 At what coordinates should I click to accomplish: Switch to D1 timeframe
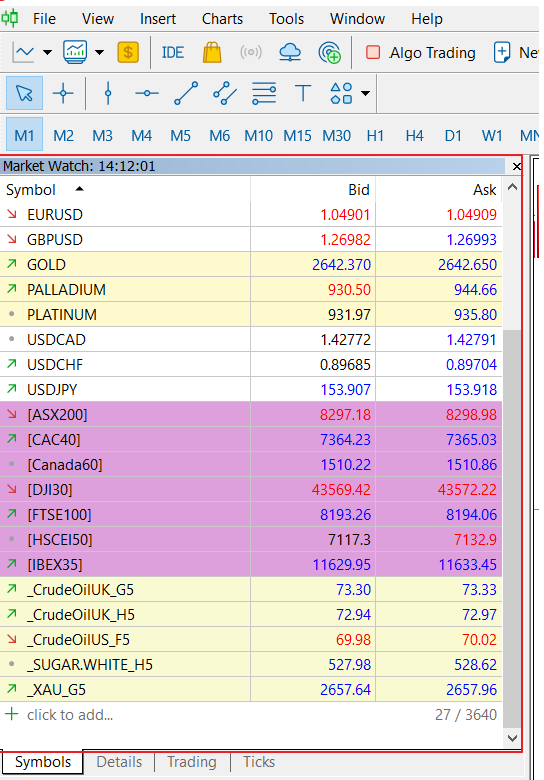[453, 135]
